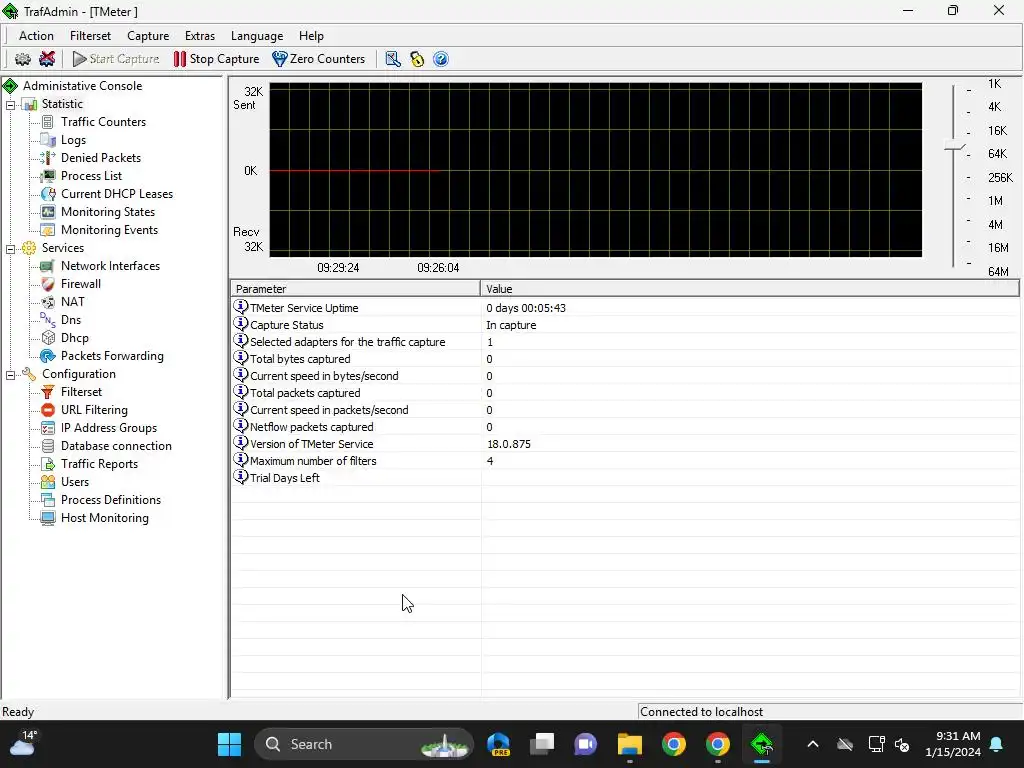This screenshot has width=1024, height=768.
Task: Open File Explorer from the taskbar
Action: click(630, 744)
